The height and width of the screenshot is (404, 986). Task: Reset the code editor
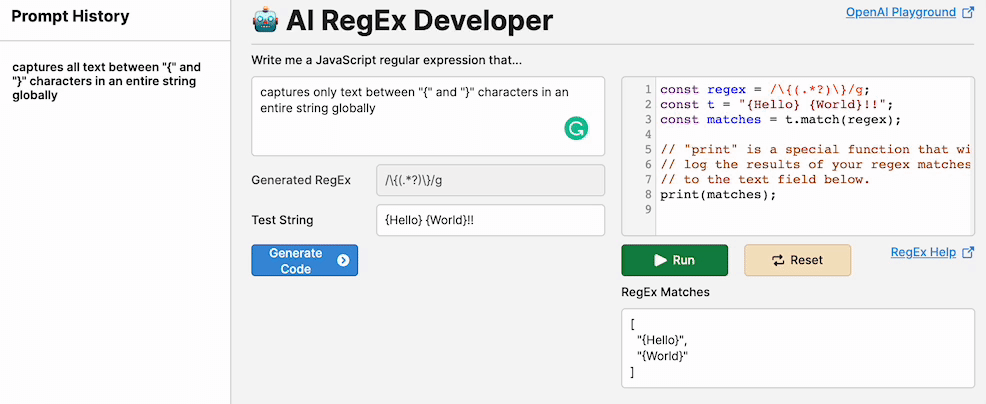pyautogui.click(x=797, y=260)
